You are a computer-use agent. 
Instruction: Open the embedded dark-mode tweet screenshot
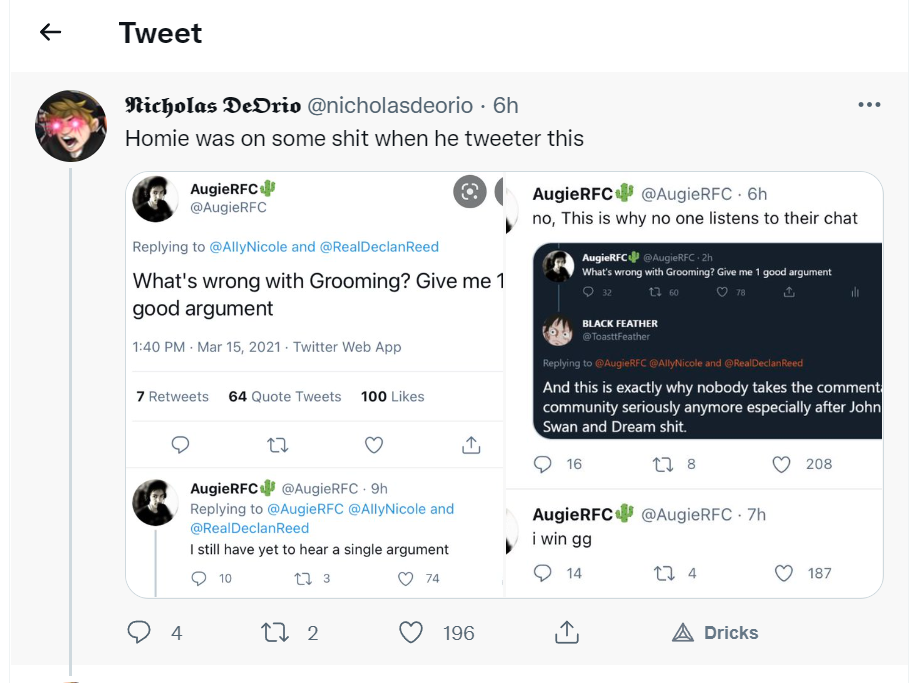coord(707,341)
